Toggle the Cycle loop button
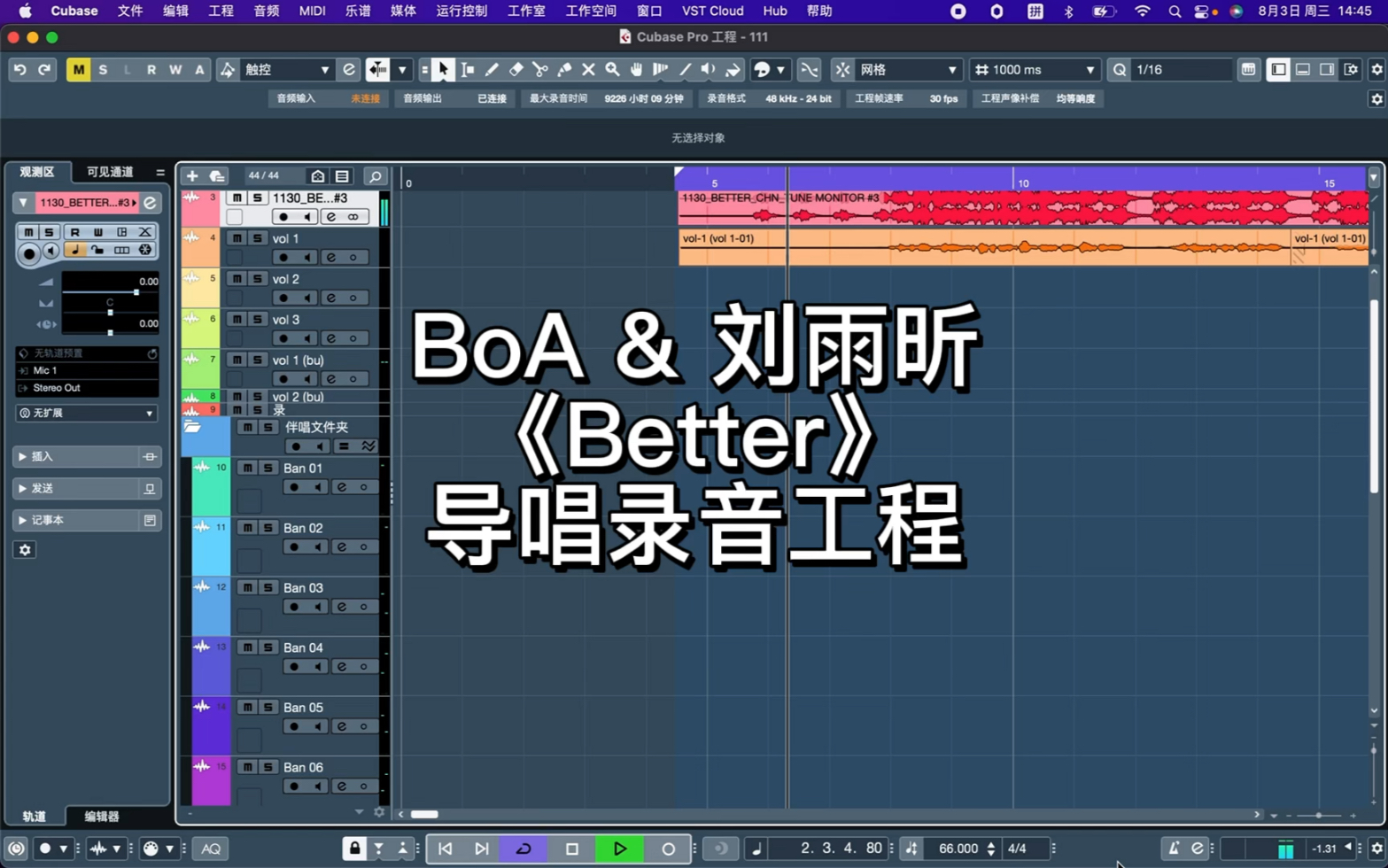Image resolution: width=1388 pixels, height=868 pixels. 523,849
